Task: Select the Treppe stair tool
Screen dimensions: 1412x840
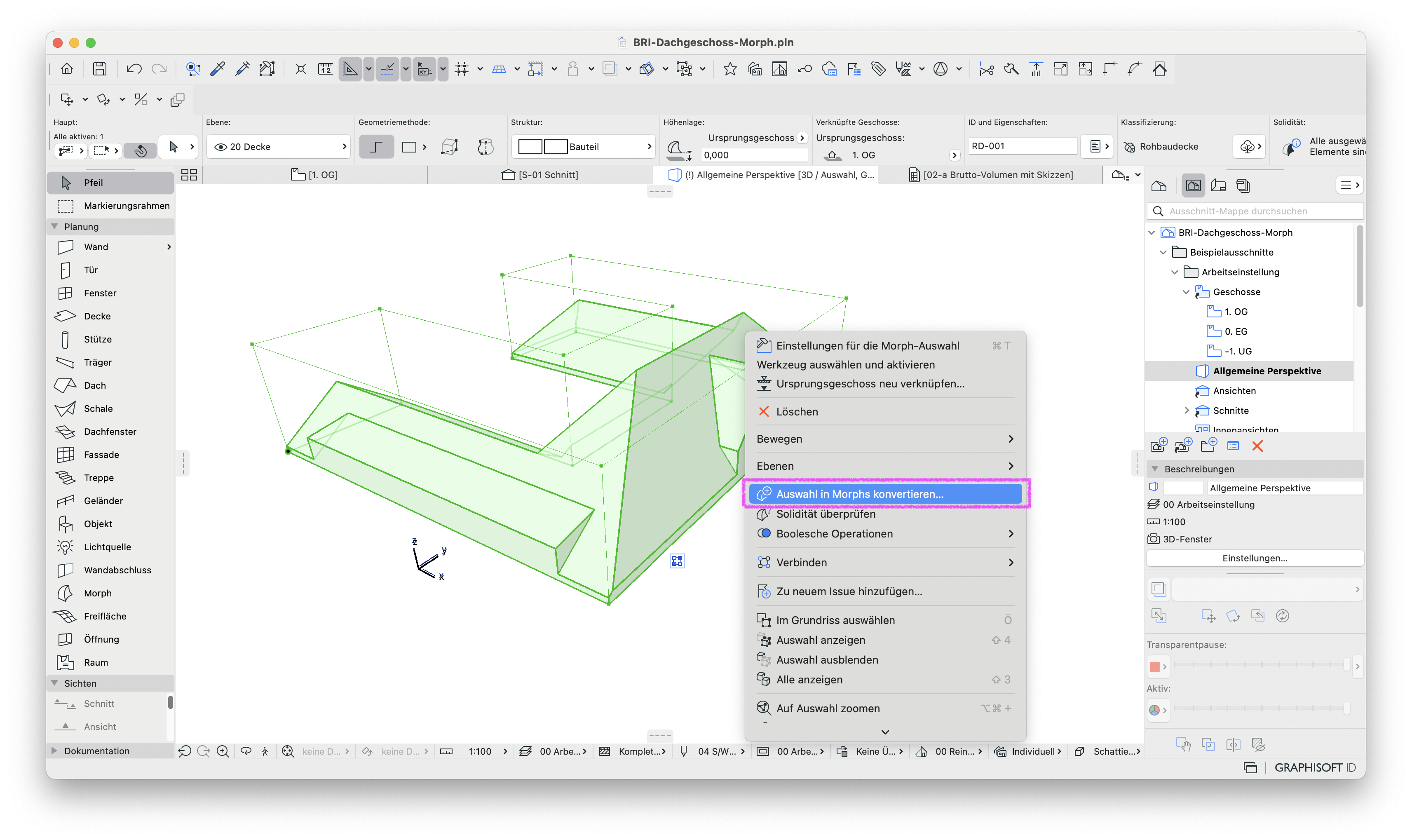Action: pos(110,478)
